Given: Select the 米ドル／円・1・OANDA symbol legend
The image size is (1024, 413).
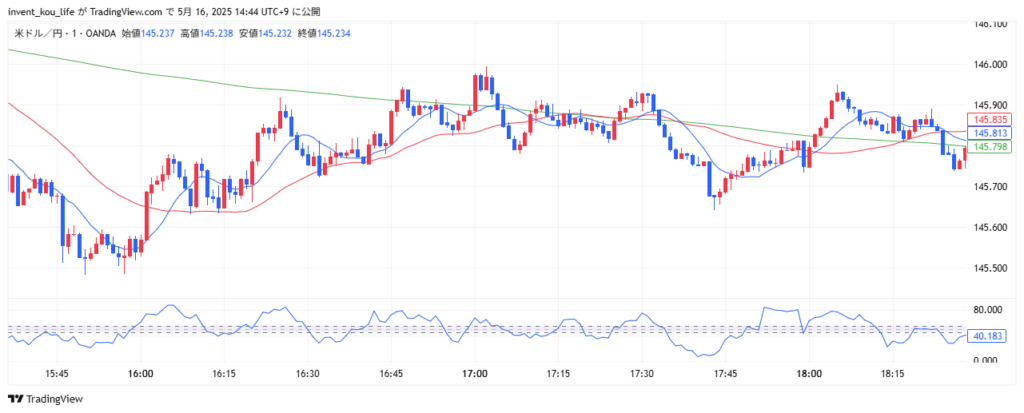Looking at the screenshot, I should pyautogui.click(x=65, y=33).
